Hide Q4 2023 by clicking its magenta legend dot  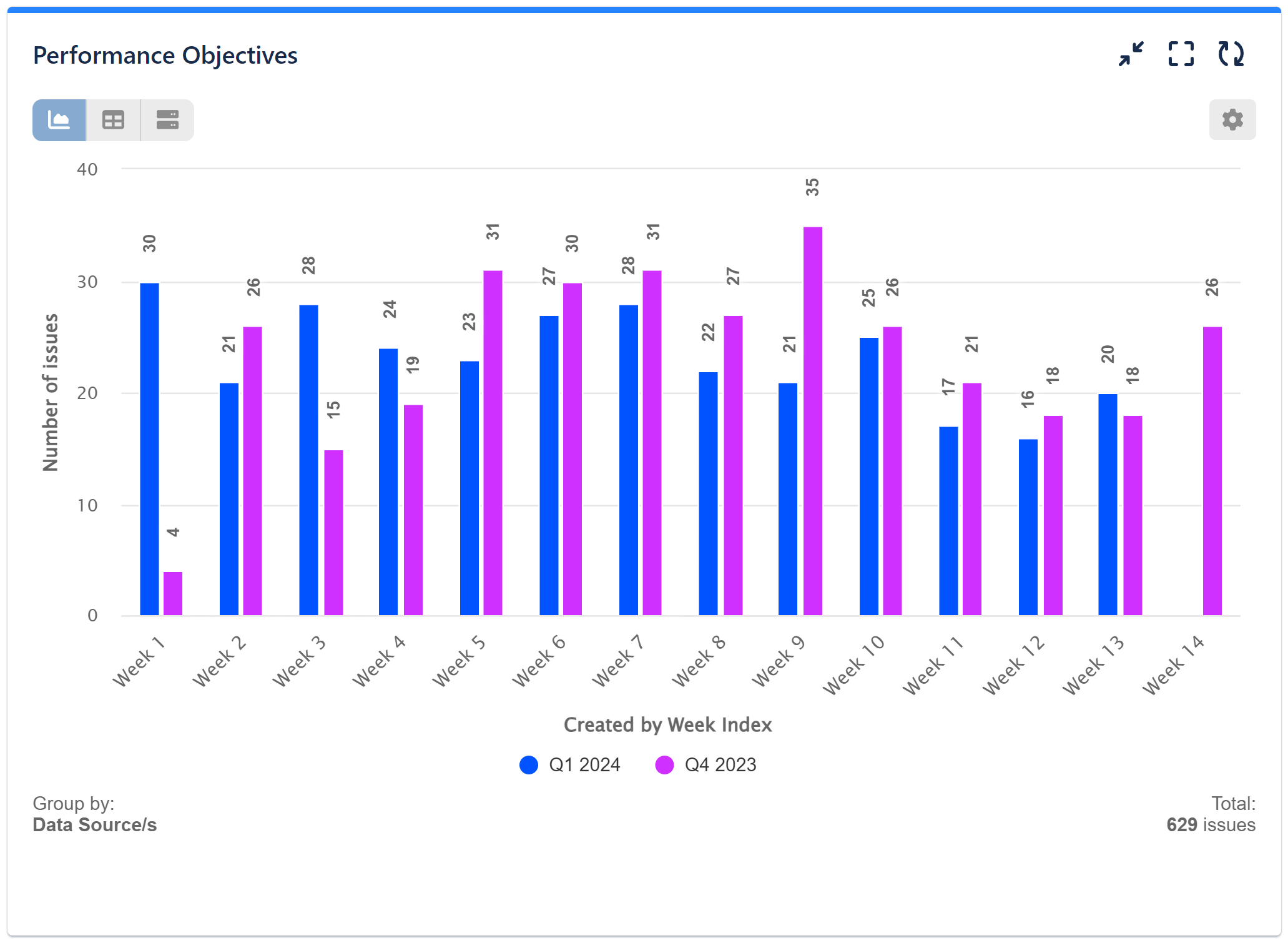665,764
